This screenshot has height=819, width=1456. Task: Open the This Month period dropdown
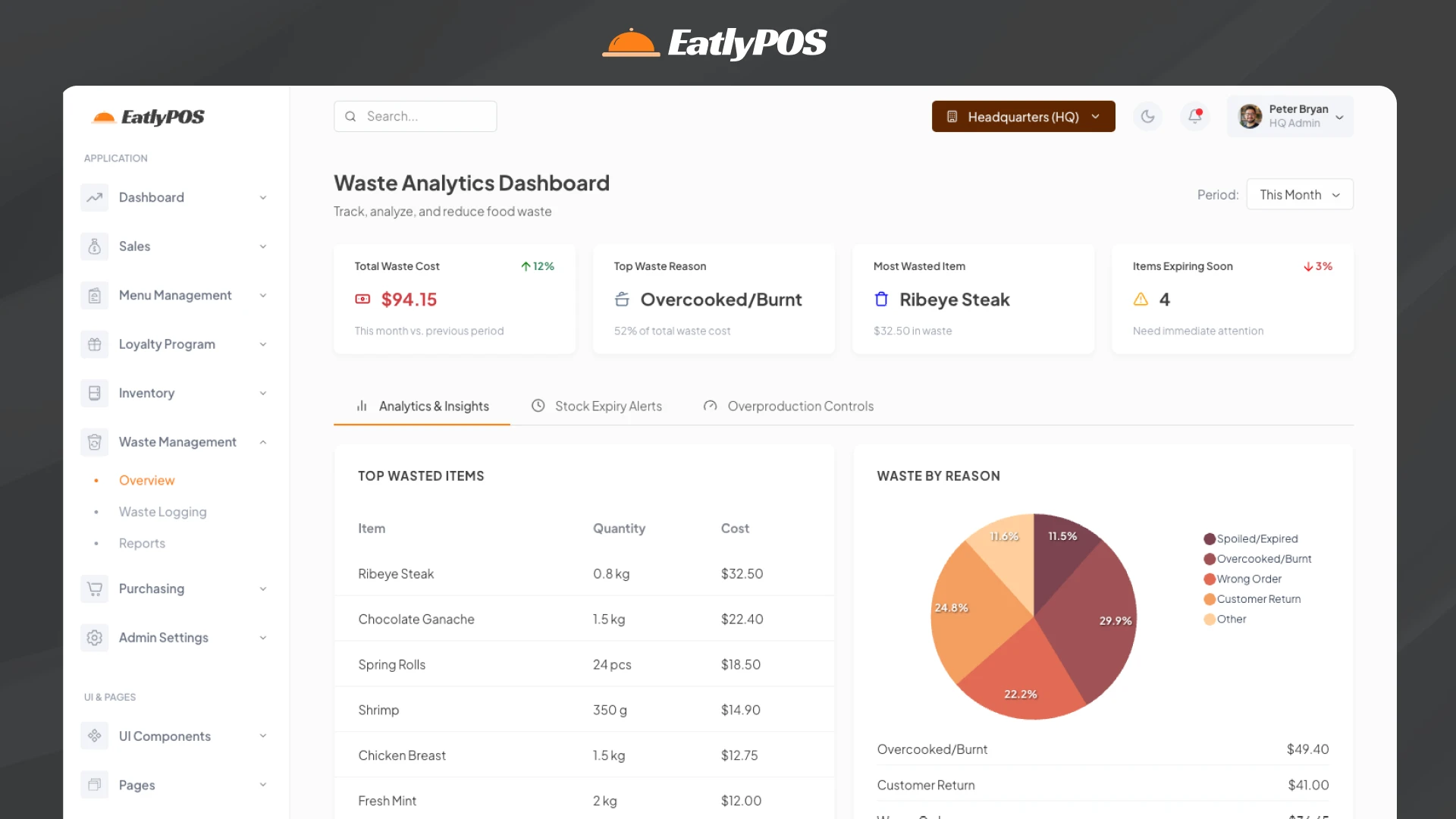[1300, 195]
